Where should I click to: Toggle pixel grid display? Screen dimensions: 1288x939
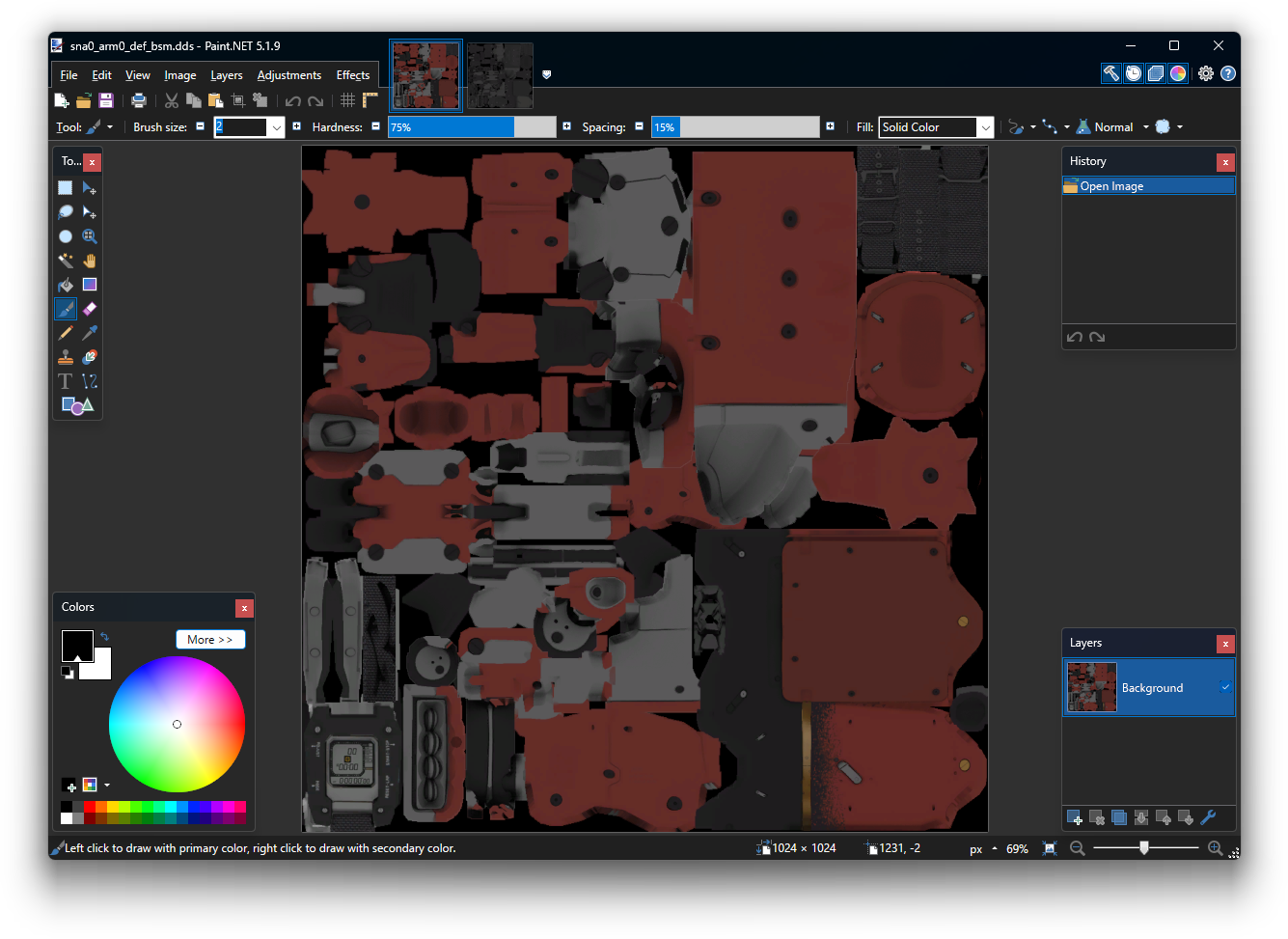[348, 100]
